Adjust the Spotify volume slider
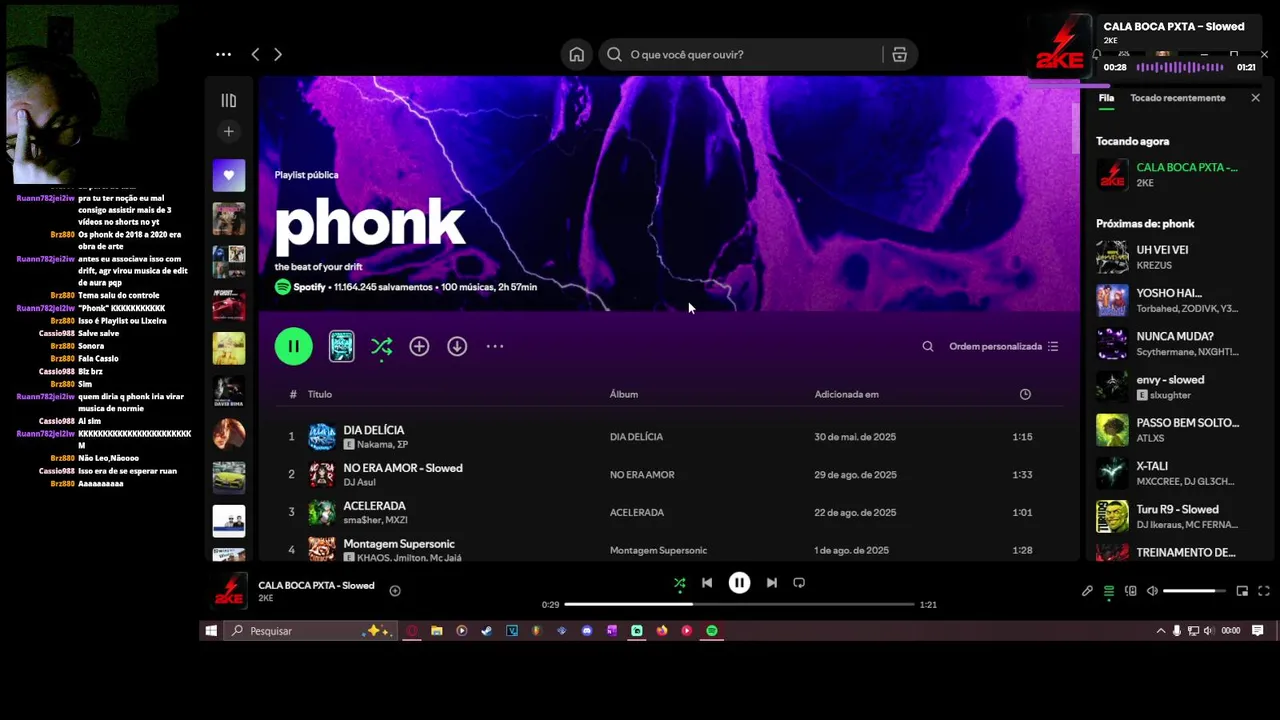This screenshot has height=720, width=1280. point(1193,591)
